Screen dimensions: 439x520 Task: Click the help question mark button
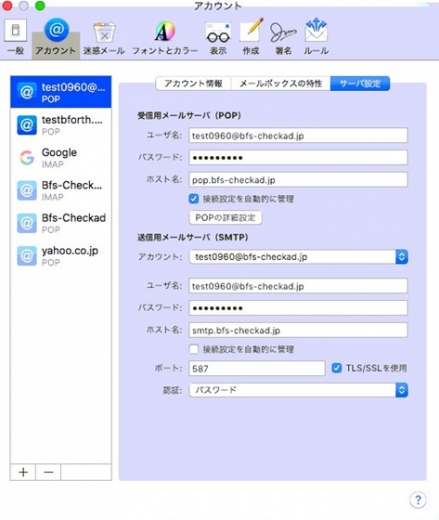[418, 500]
